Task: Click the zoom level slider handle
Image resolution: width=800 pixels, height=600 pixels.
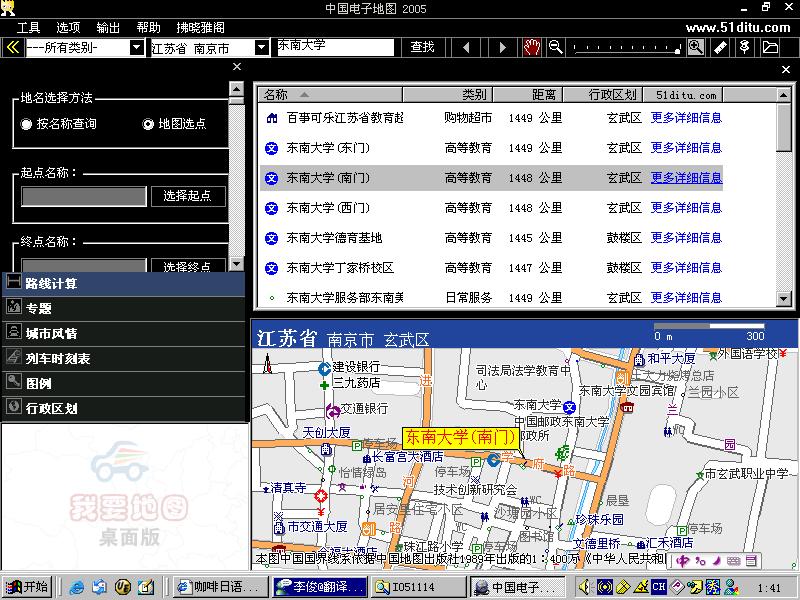Action: coord(677,50)
